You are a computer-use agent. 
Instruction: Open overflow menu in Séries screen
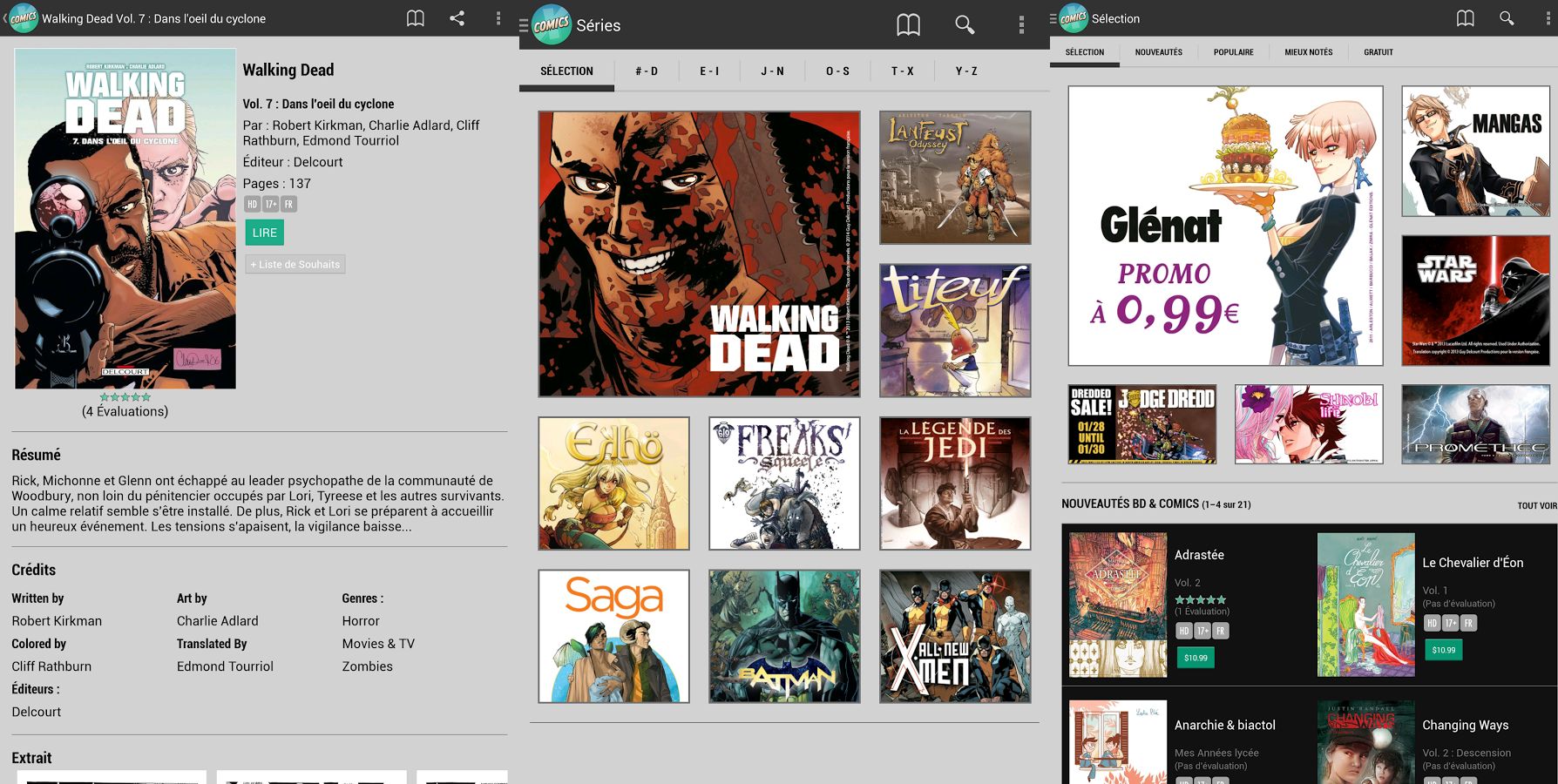click(x=1021, y=25)
